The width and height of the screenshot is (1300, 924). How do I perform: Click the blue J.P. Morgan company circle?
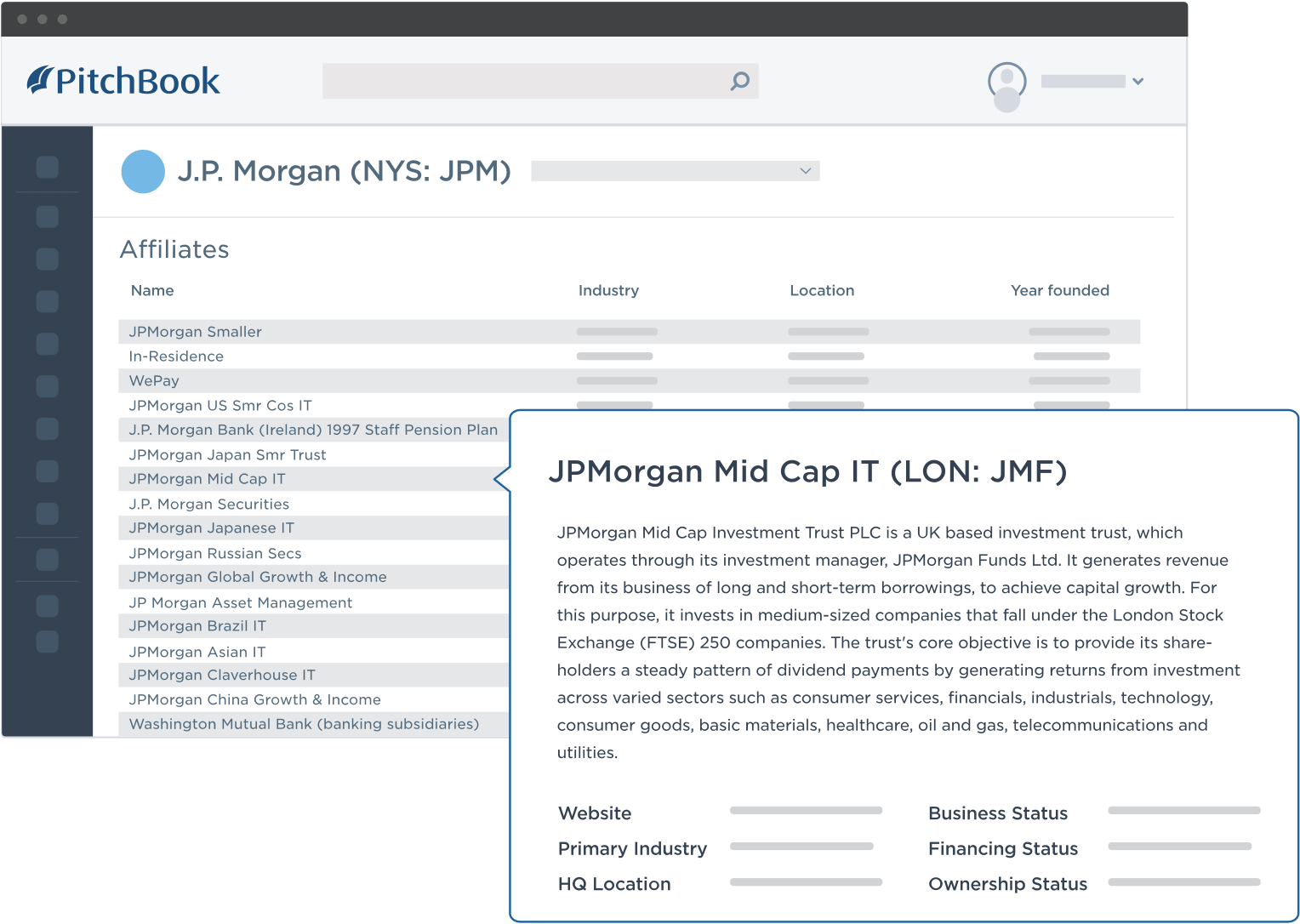(x=143, y=171)
